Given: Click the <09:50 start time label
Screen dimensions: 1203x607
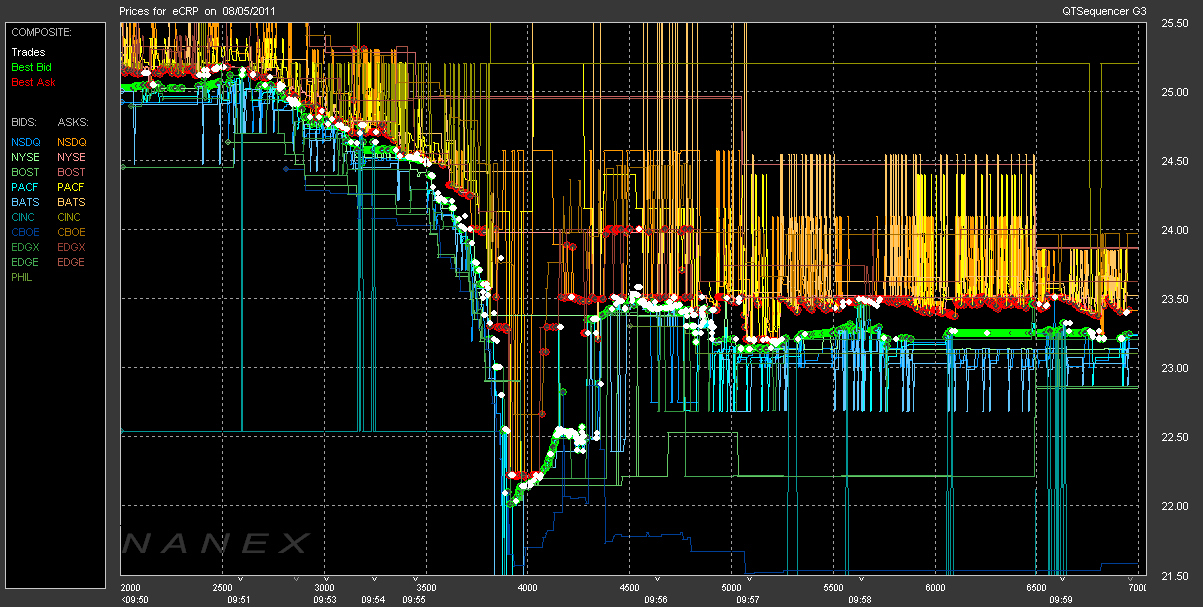Looking at the screenshot, I should coord(134,599).
